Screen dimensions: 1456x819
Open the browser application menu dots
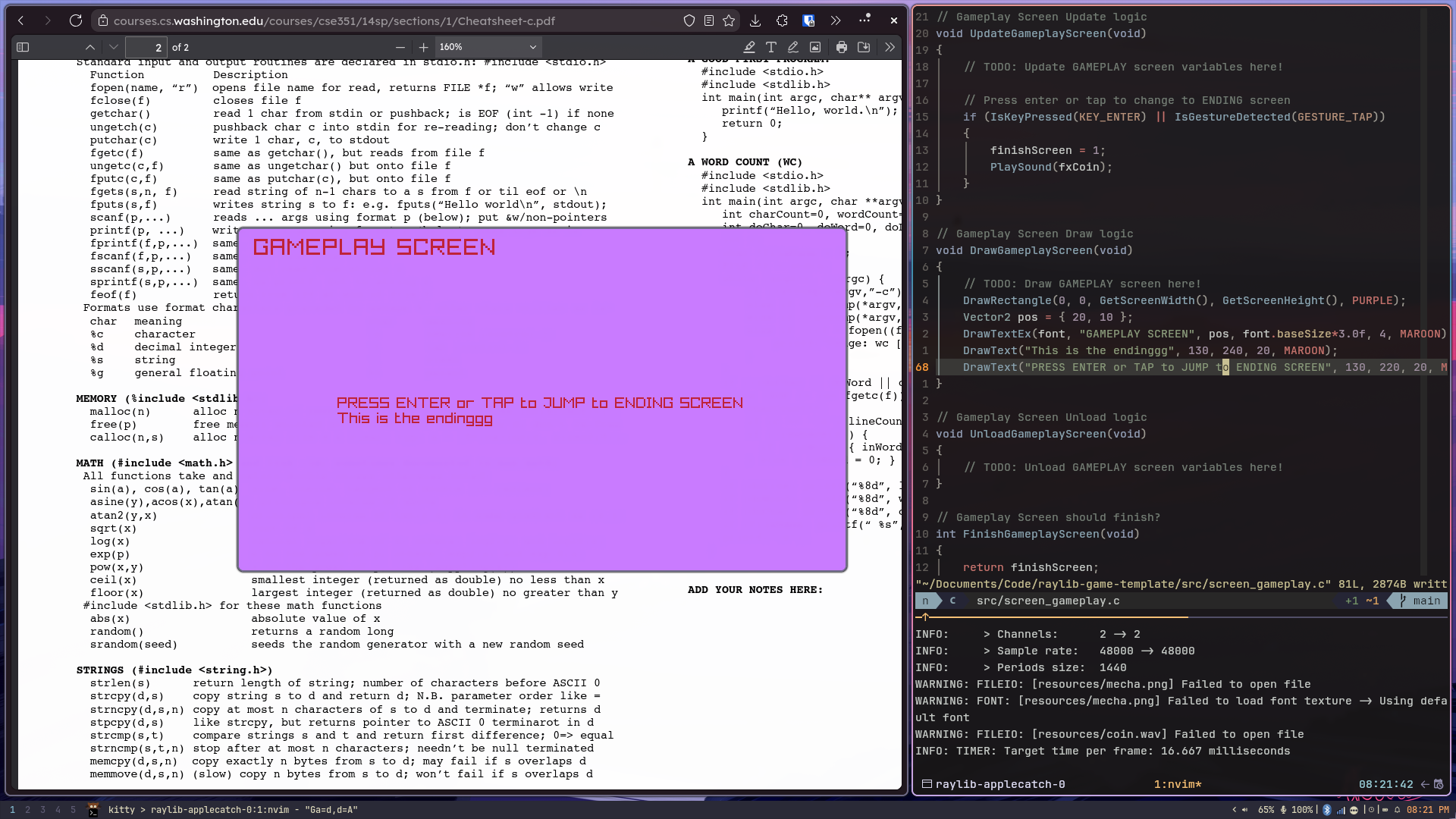pos(864,19)
